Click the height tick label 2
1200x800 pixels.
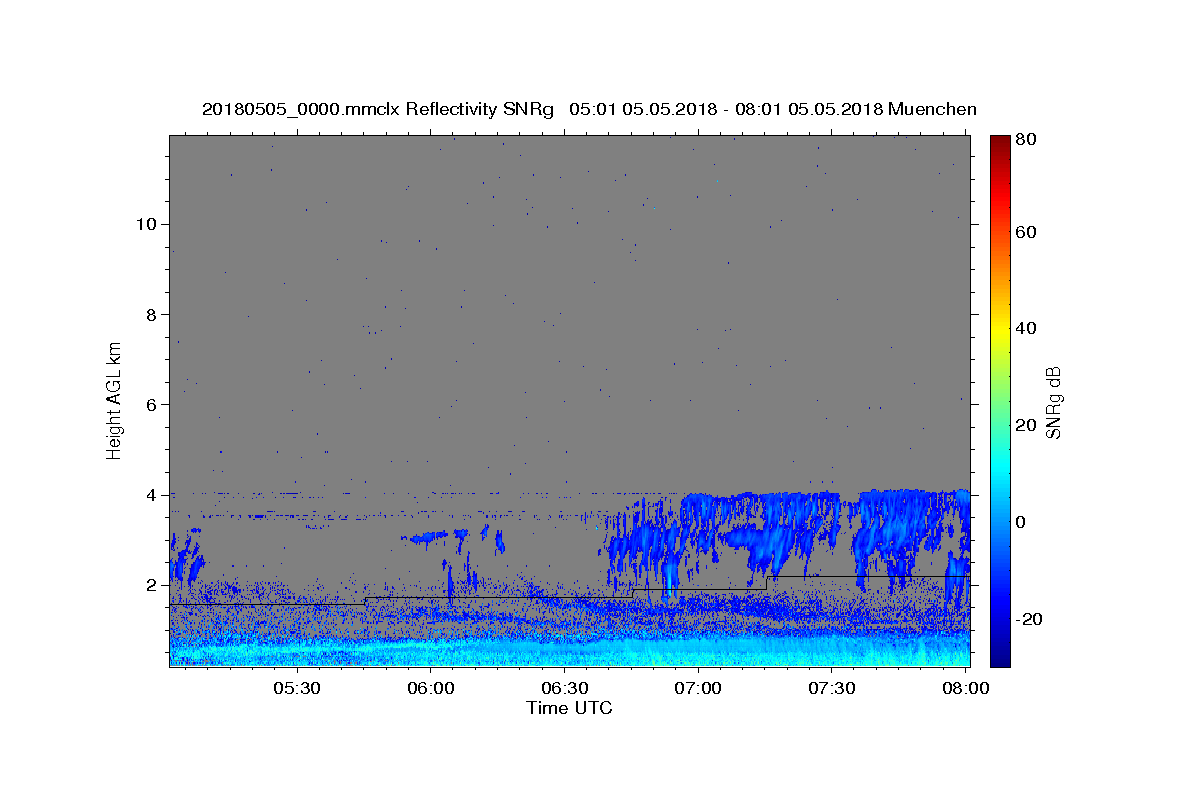151,585
